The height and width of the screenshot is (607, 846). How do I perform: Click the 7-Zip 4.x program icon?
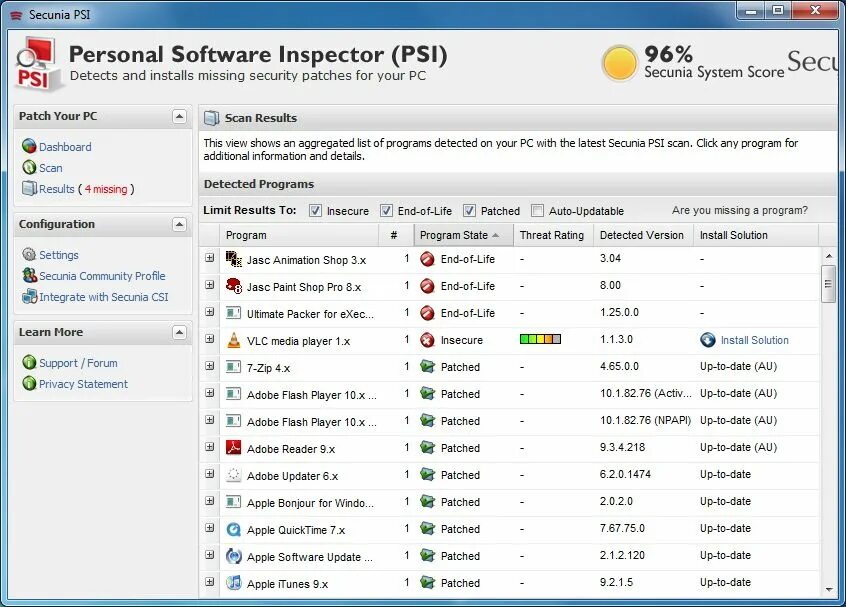pos(234,367)
